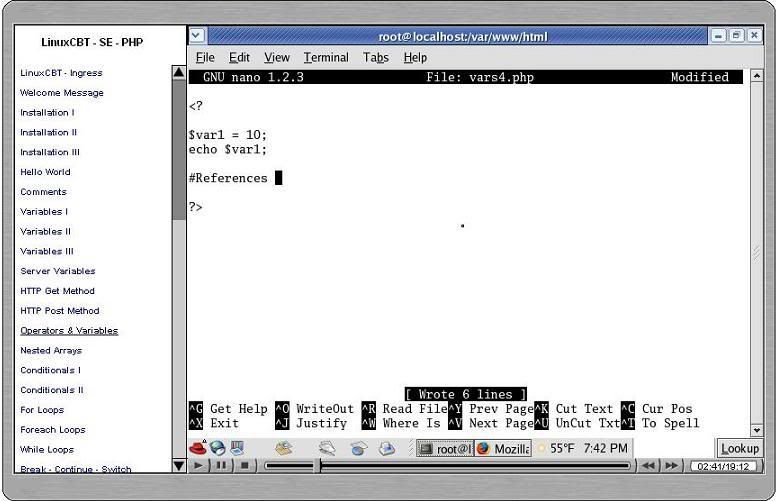Click the third panel launcher icon next to the globe
Viewport: 776px width, 501px height.
pyautogui.click(x=237, y=449)
